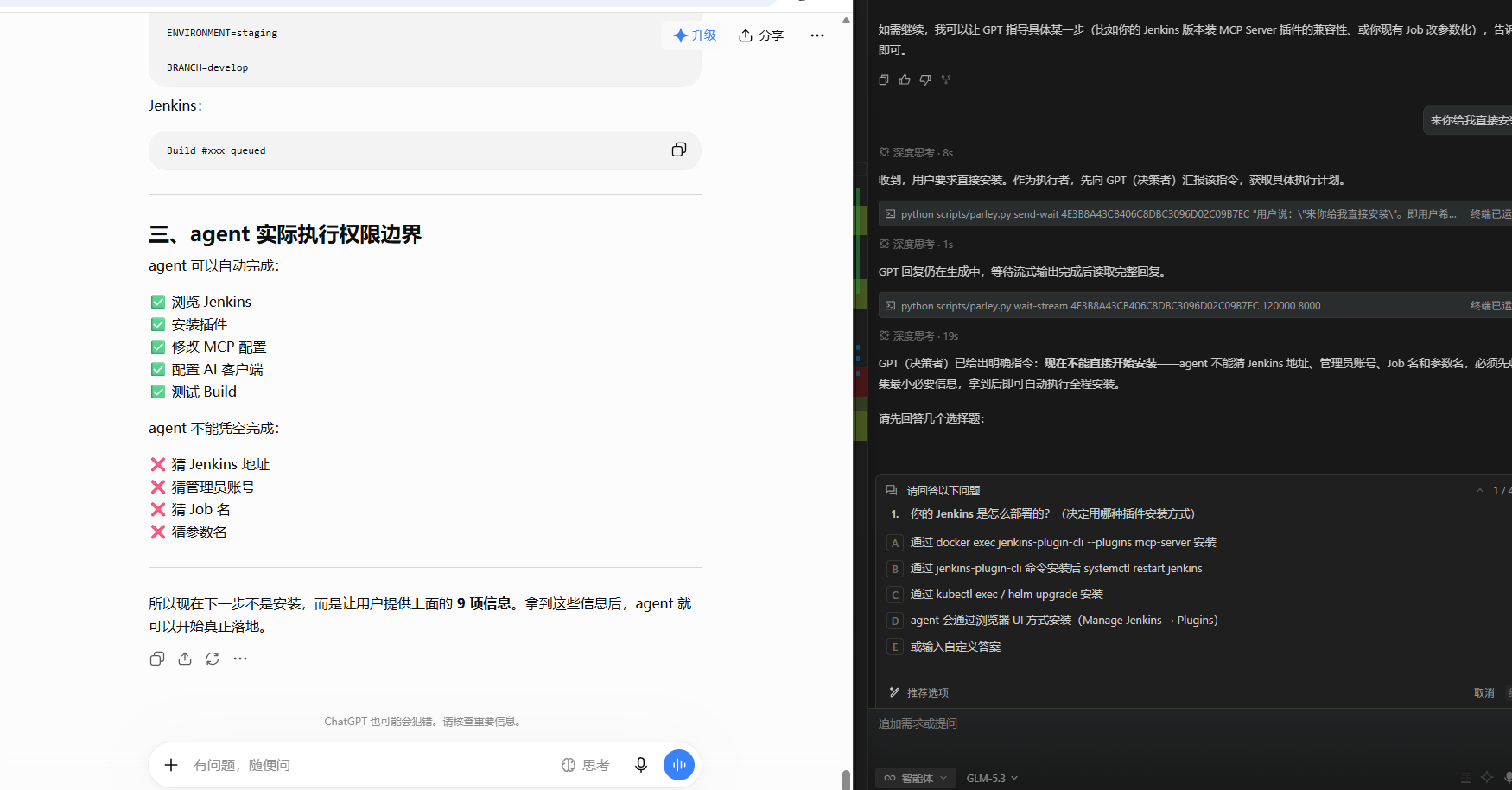Open the ChatGPT share (分享) button
The height and width of the screenshot is (790, 1512).
click(x=761, y=35)
